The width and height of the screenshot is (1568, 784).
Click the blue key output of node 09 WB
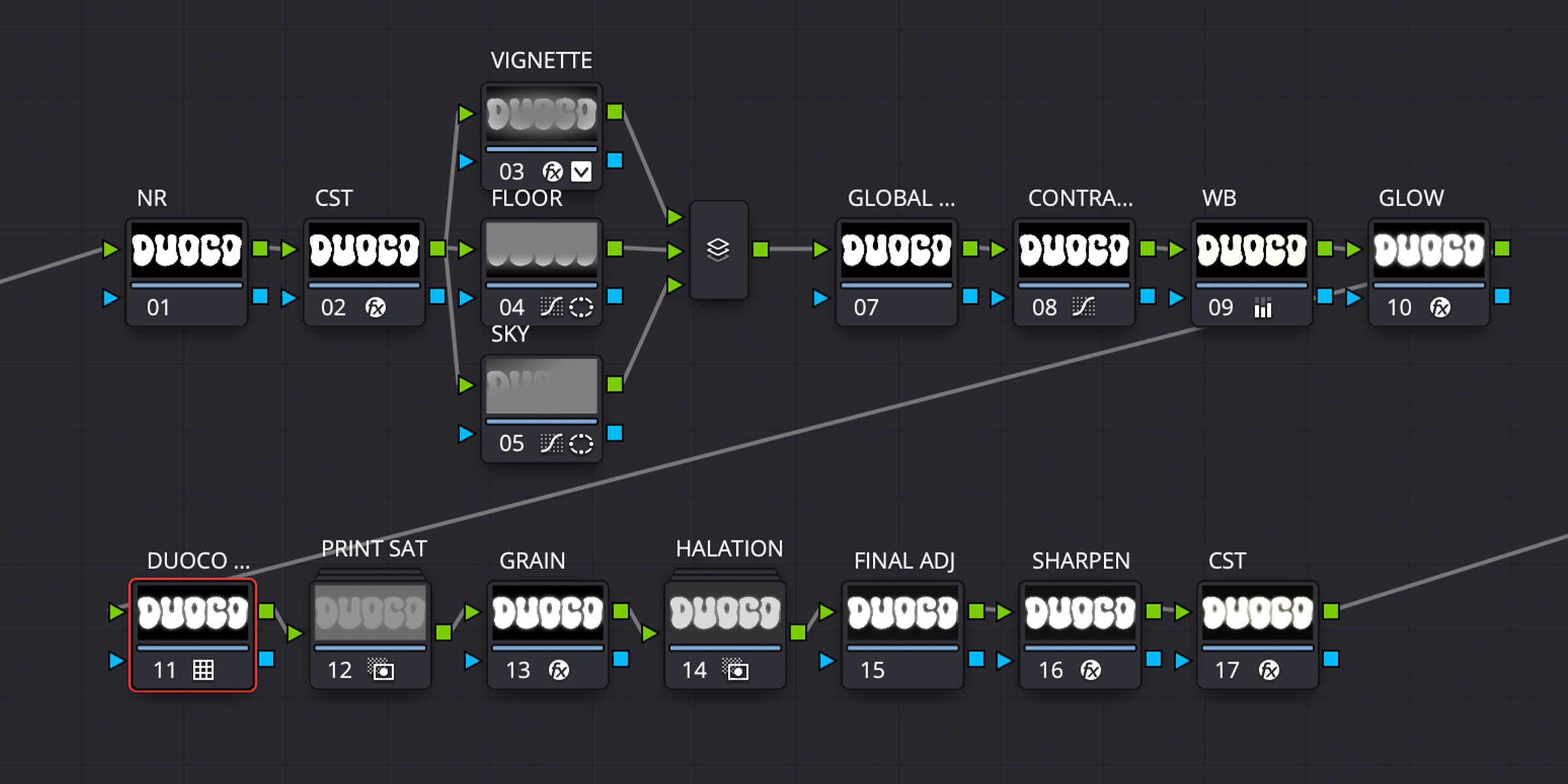tap(1324, 297)
